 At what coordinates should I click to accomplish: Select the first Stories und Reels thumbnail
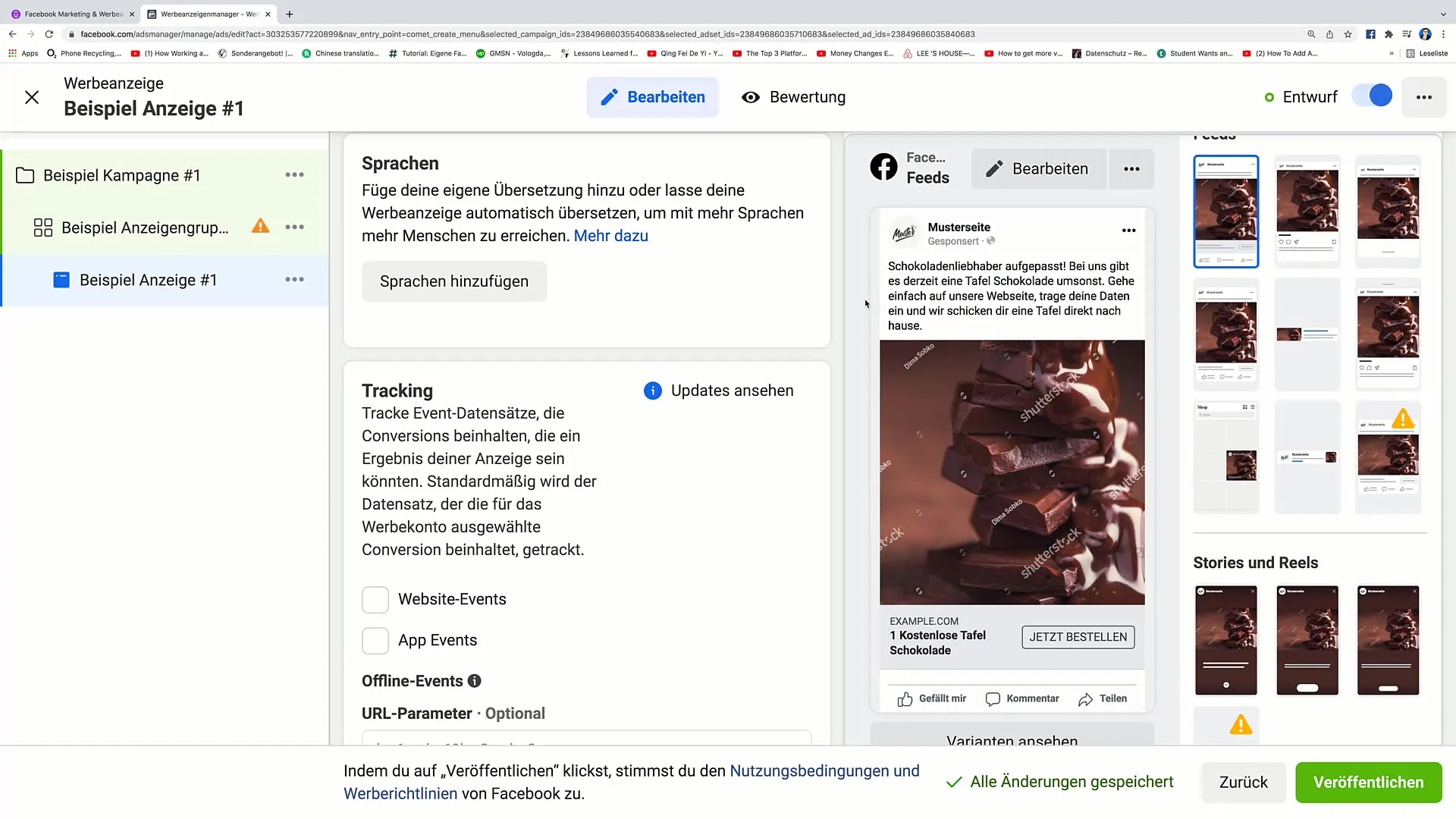click(1225, 640)
